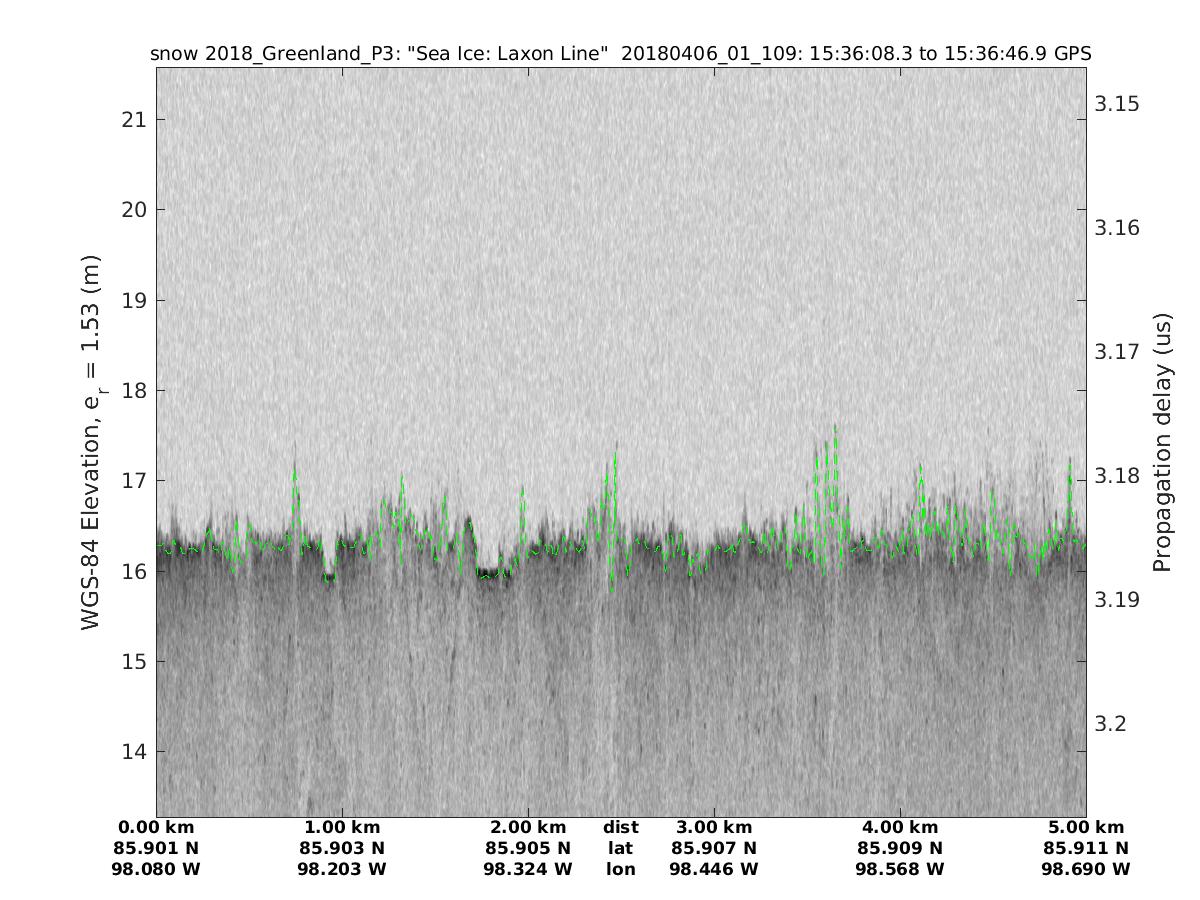This screenshot has width=1200, height=900.
Task: Select the 3.15 propagation delay tick
Action: click(x=1117, y=105)
